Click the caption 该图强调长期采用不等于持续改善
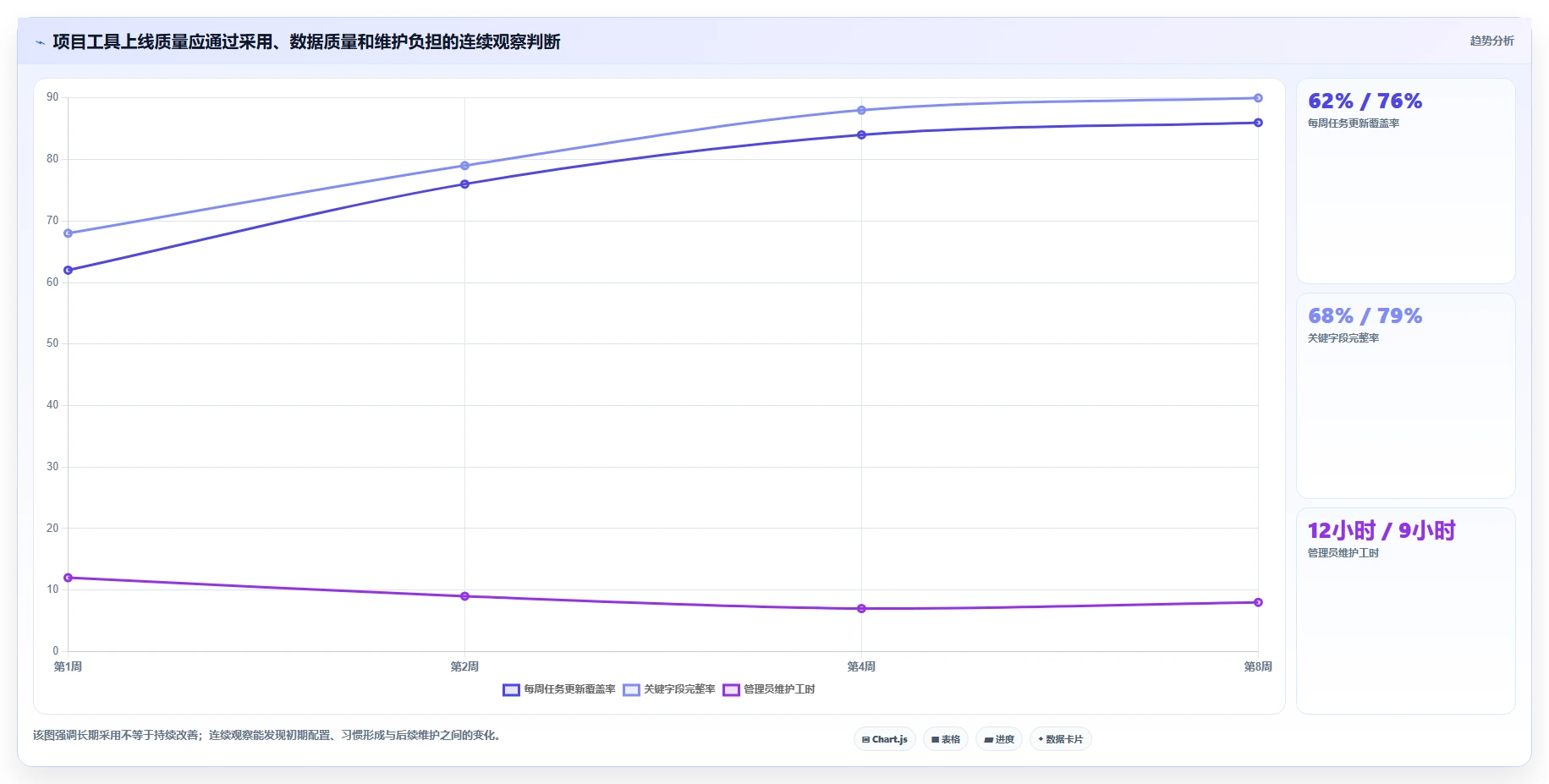This screenshot has height=784, width=1549. (268, 736)
